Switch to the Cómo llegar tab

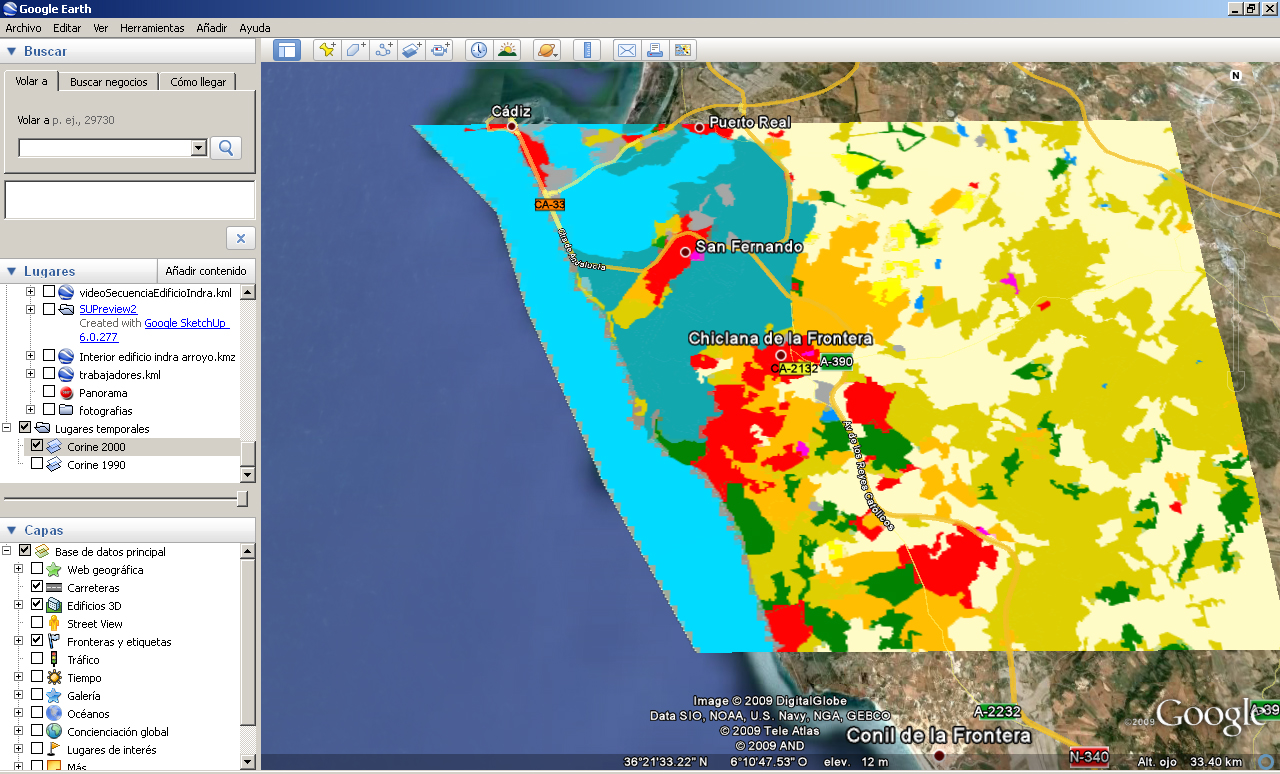(198, 82)
